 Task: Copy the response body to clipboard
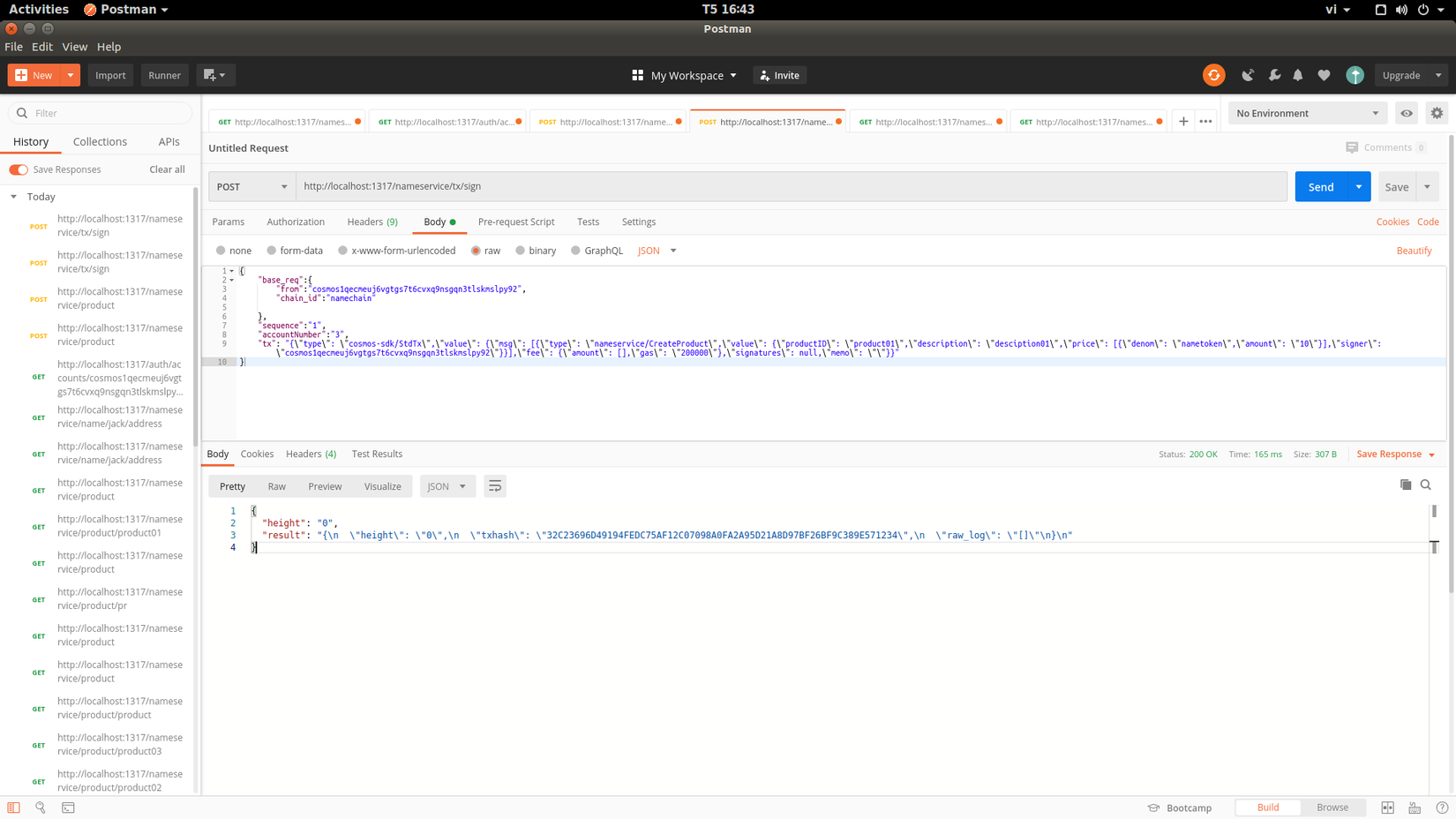coord(1406,485)
